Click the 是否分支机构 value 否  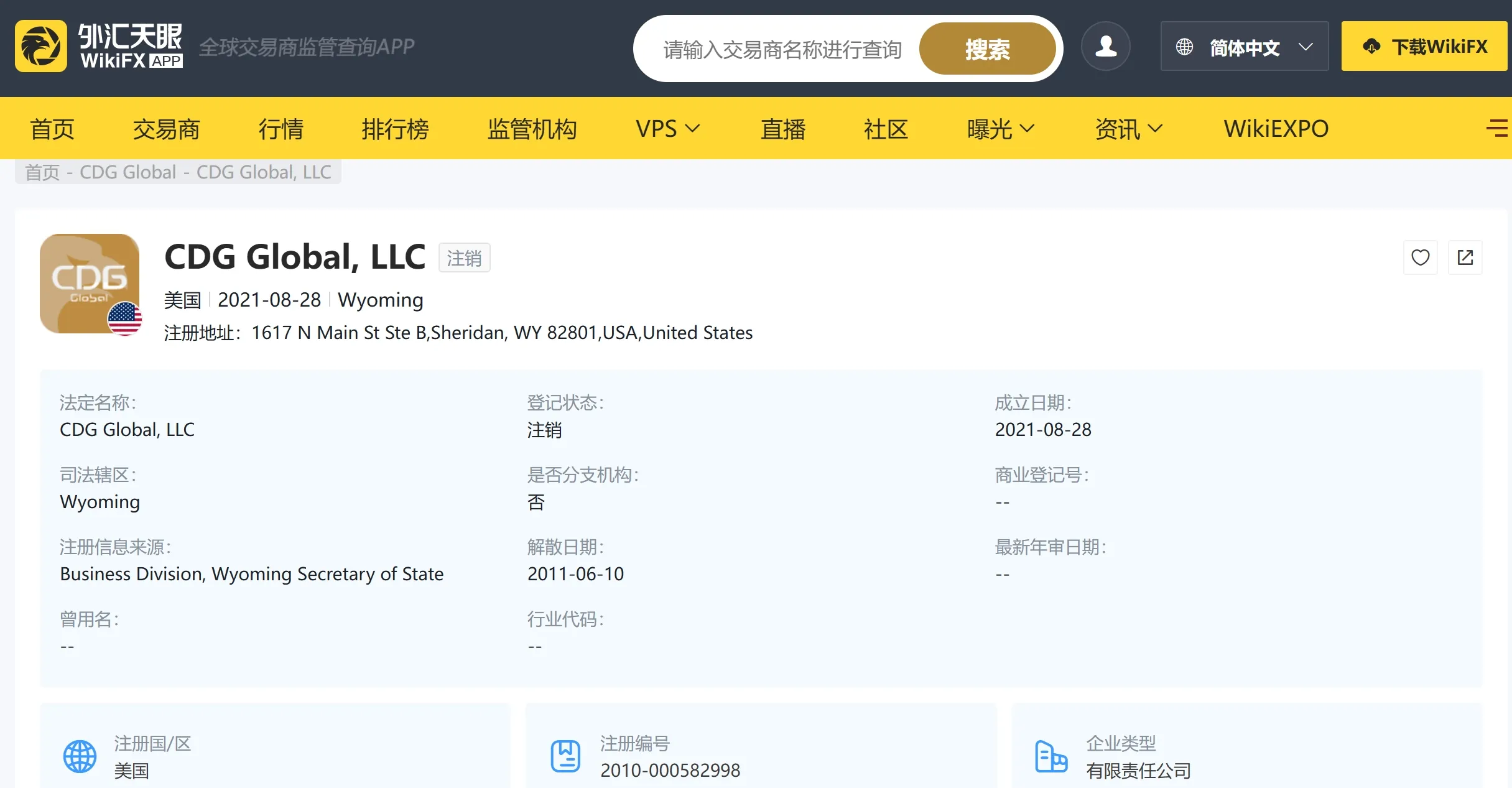coord(536,502)
